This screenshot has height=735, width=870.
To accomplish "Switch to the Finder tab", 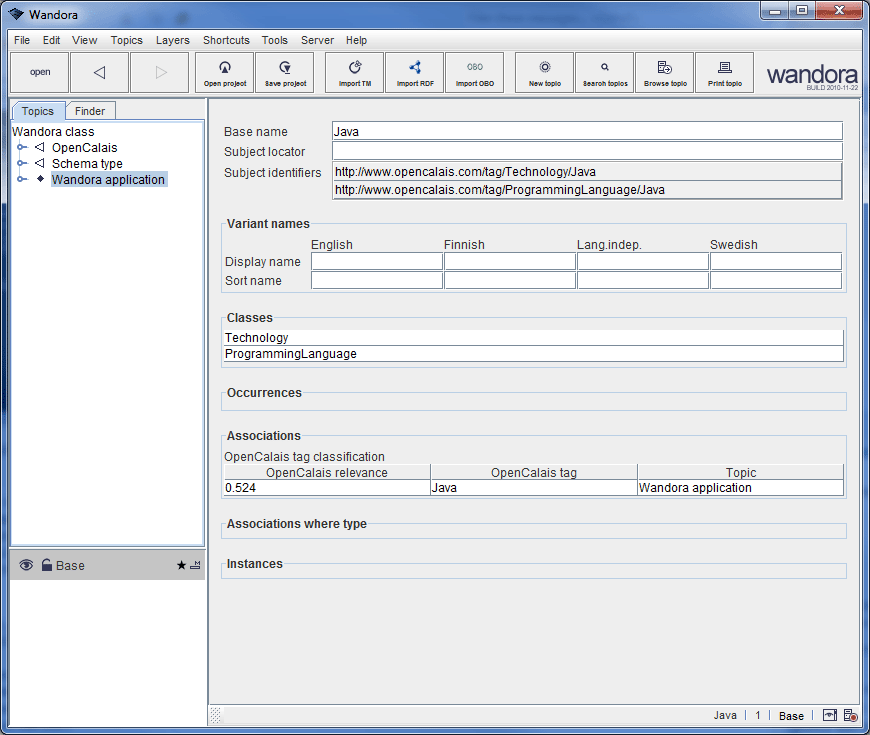I will coord(90,110).
